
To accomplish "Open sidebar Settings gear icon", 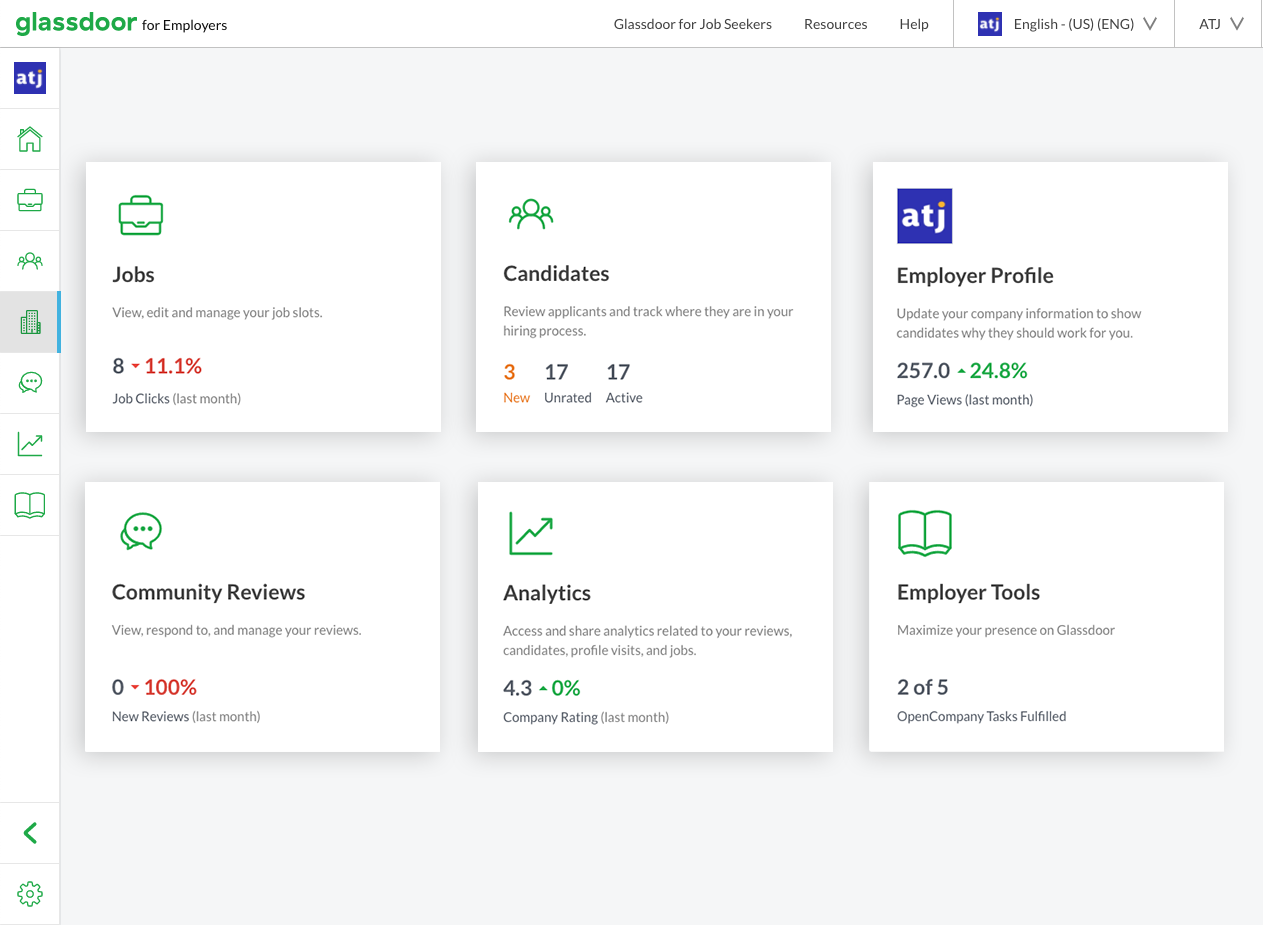I will pyautogui.click(x=30, y=893).
